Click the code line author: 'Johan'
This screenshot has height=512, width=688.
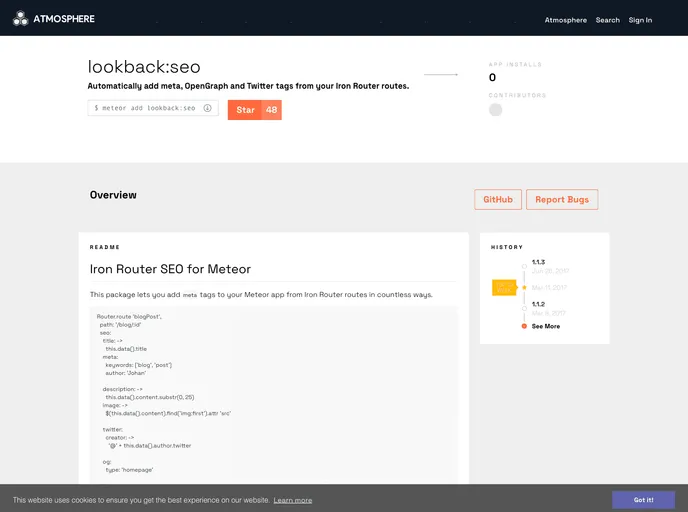125,373
